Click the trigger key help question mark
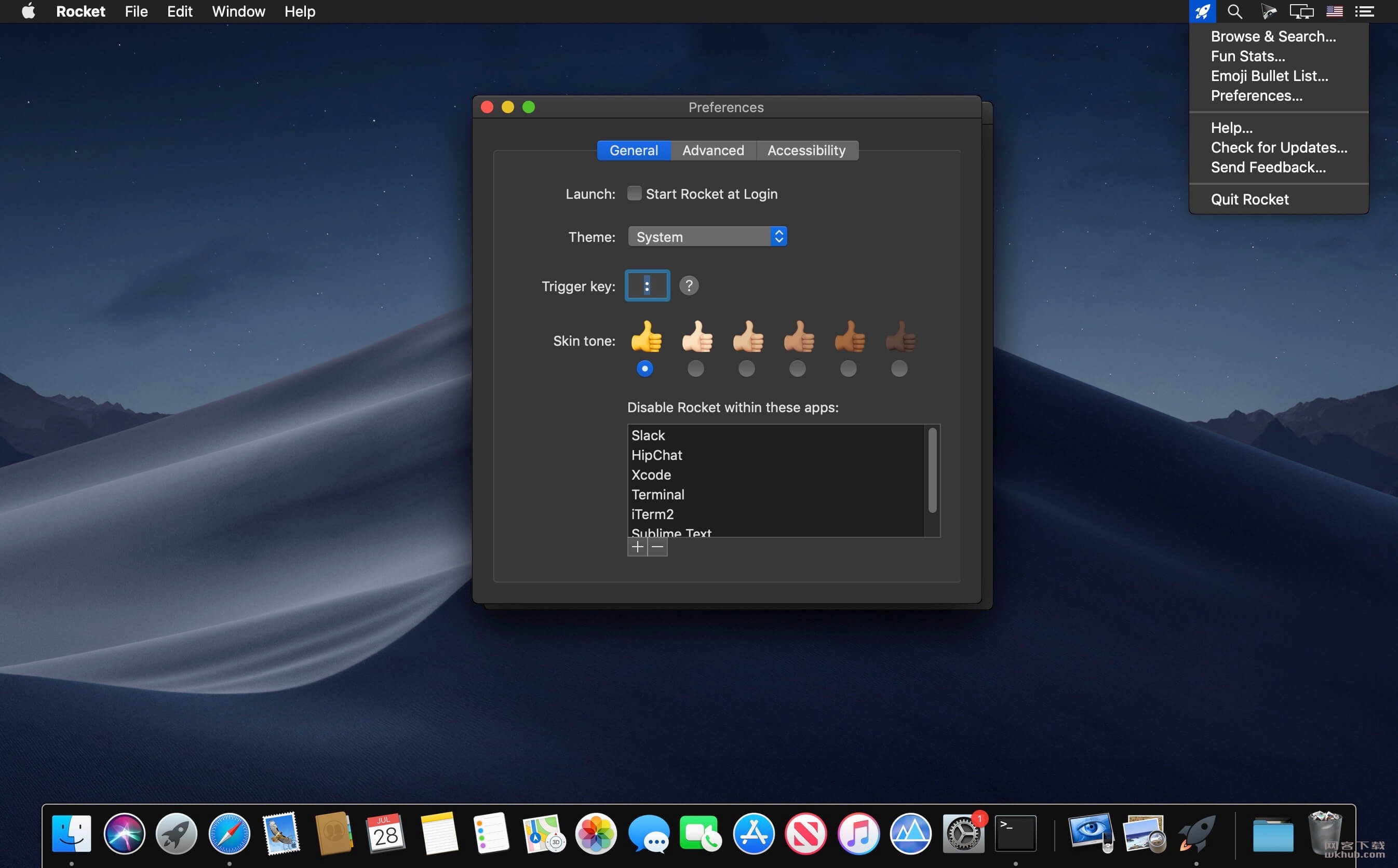The image size is (1398, 868). 689,286
